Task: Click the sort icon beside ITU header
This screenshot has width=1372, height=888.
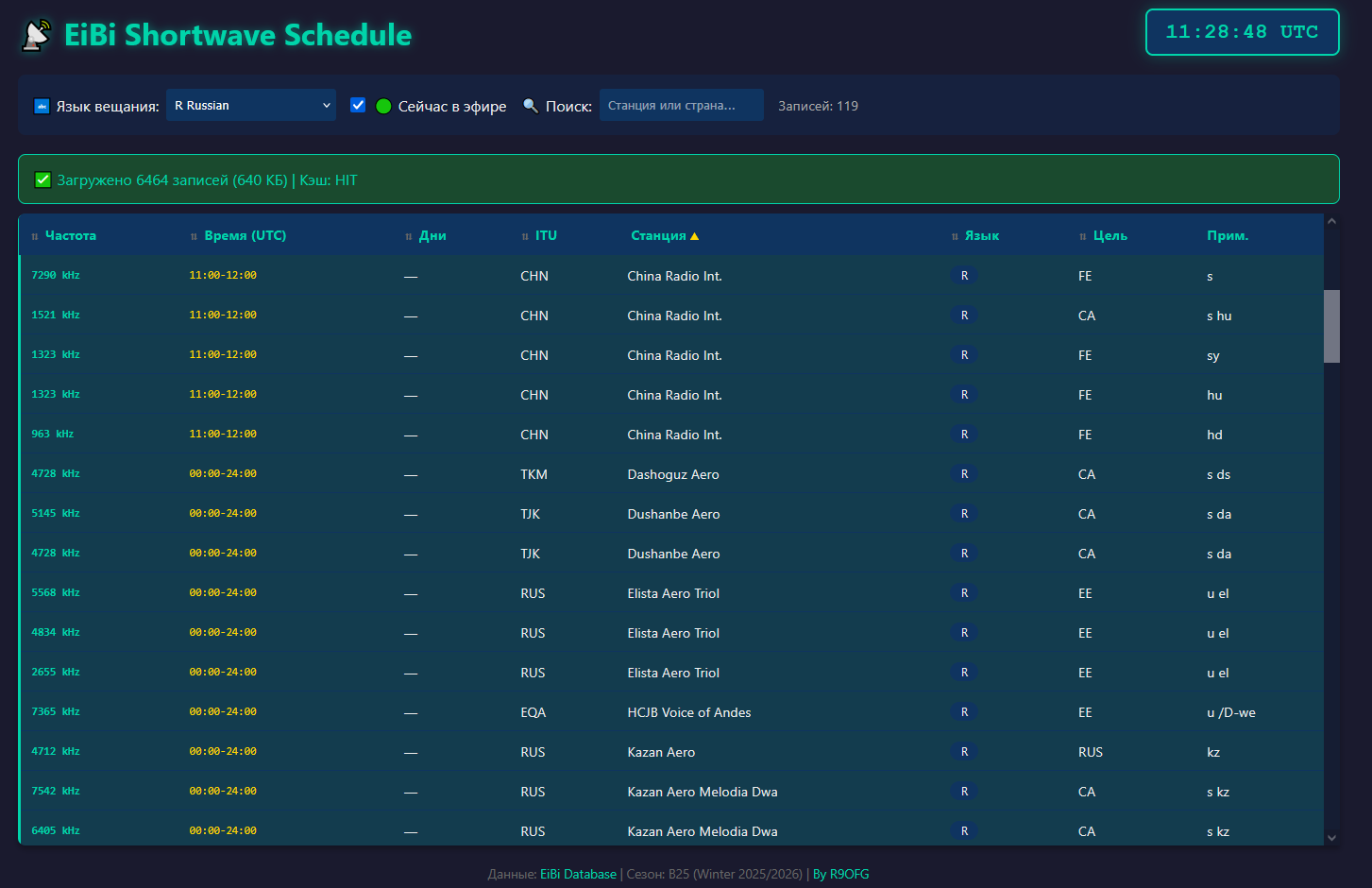Action: [x=525, y=236]
